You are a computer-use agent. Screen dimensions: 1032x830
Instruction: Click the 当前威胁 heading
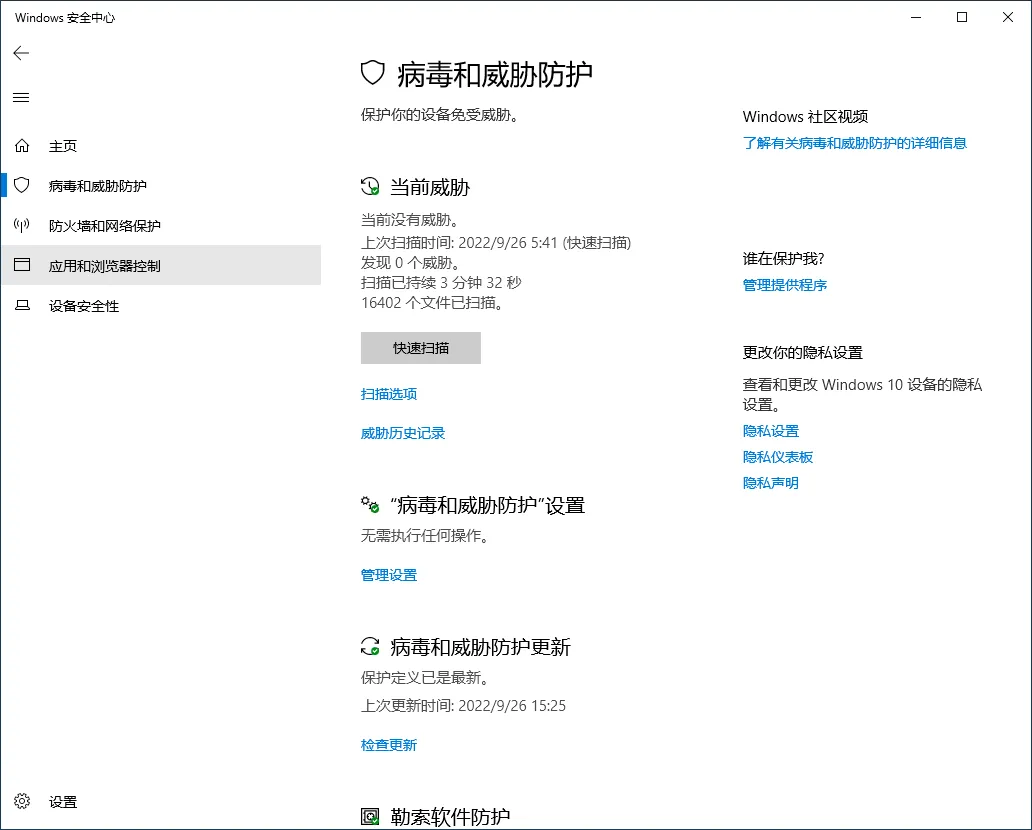[430, 188]
